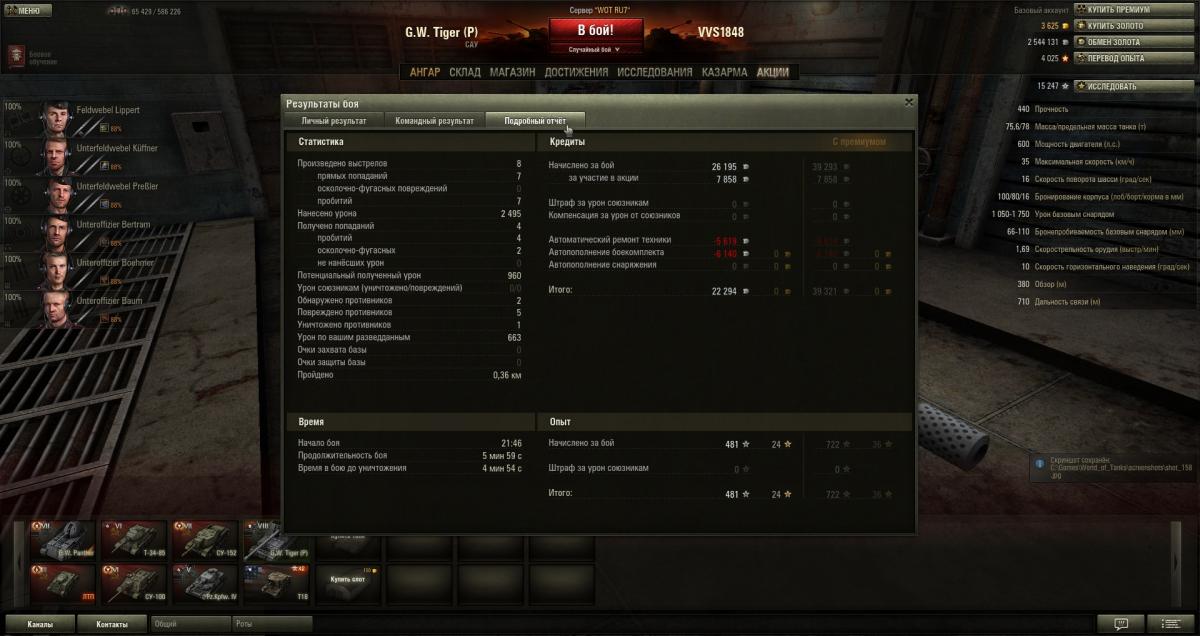Switch to Командный результат tab
The width and height of the screenshot is (1200, 636).
click(x=434, y=121)
